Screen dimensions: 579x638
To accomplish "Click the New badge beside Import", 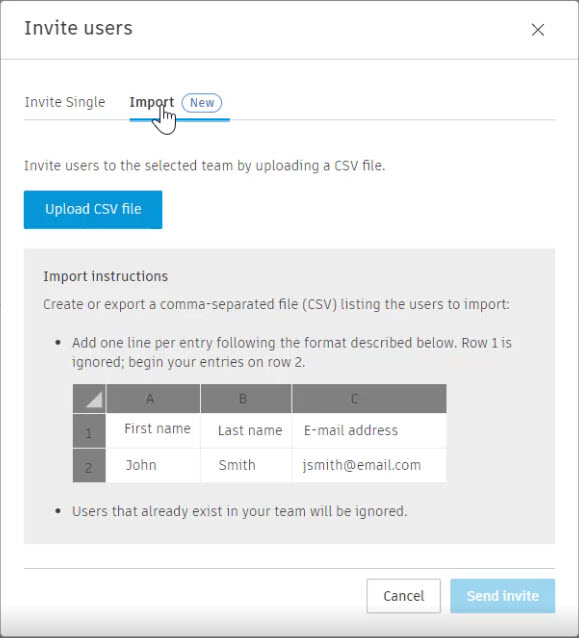I will (202, 103).
